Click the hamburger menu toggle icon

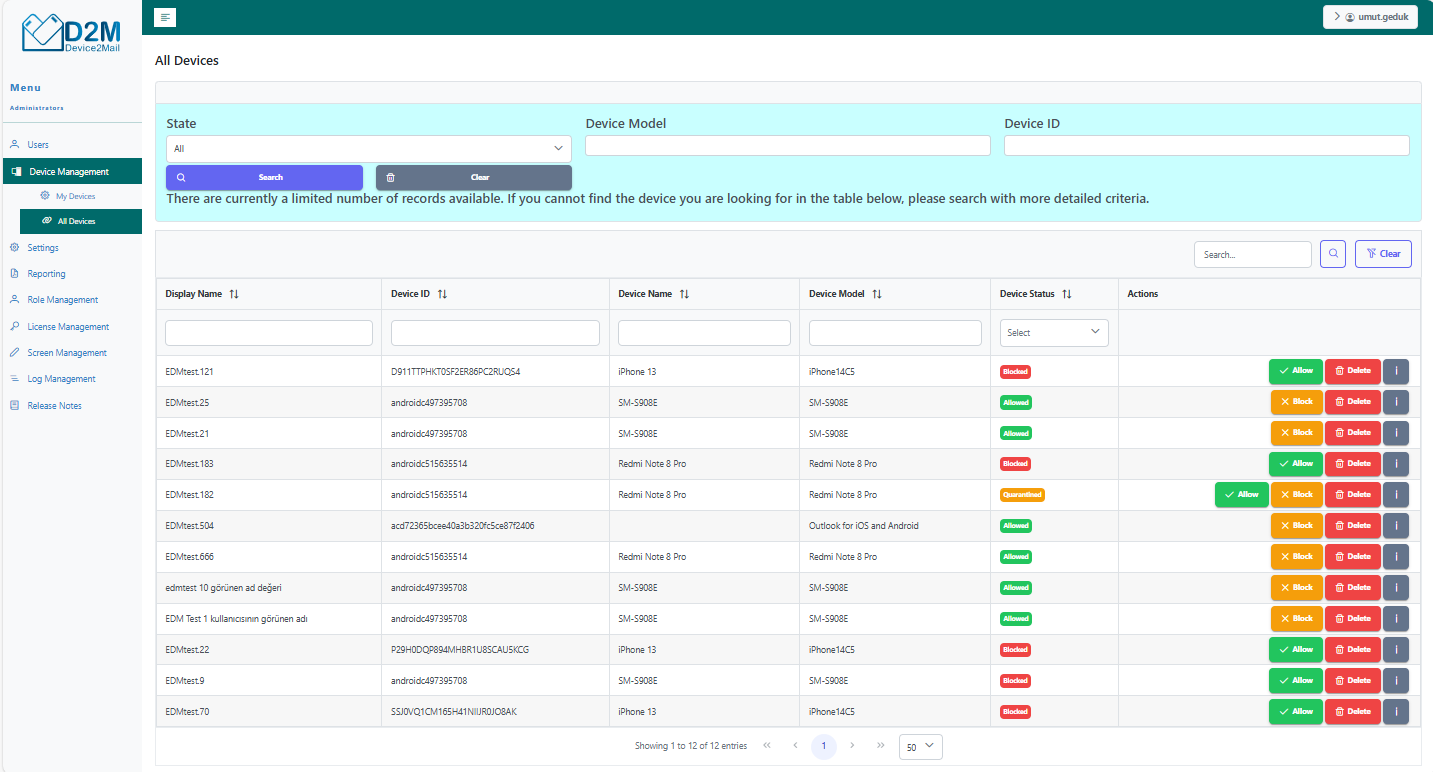(166, 17)
